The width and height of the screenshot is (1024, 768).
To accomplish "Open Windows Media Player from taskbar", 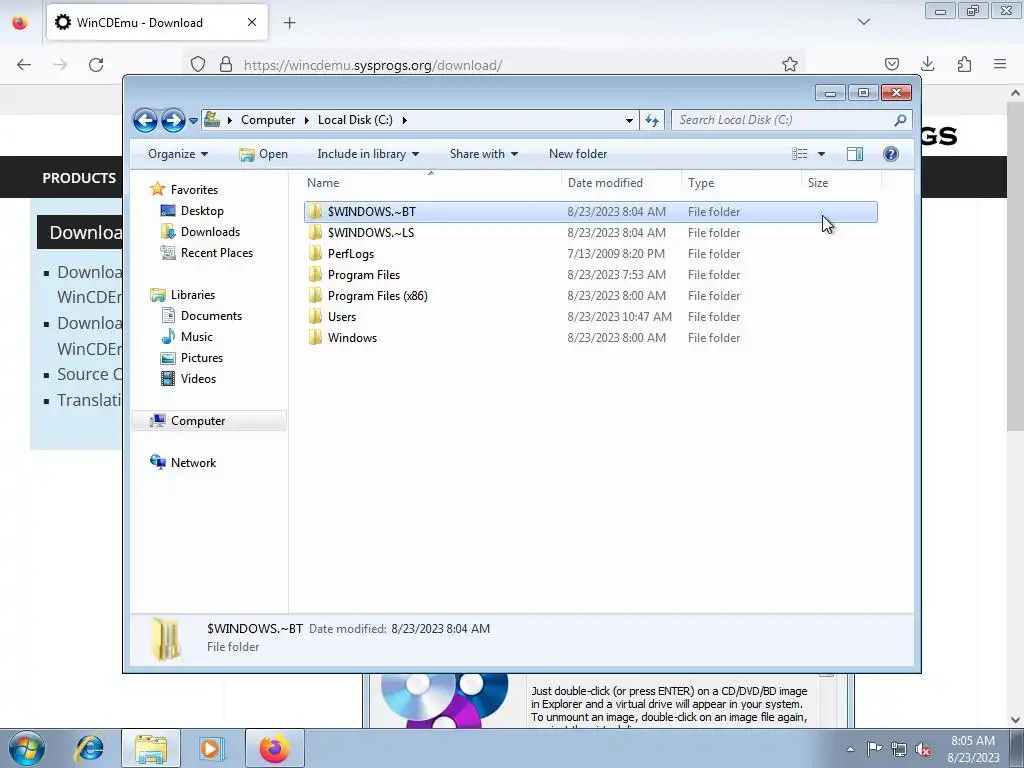I will (x=210, y=748).
